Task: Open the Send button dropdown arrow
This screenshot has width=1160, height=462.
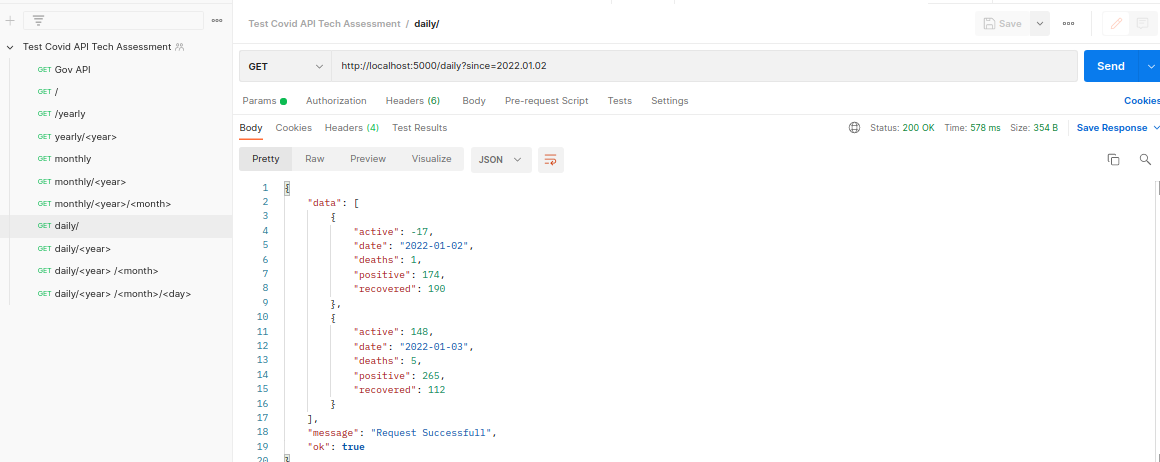Action: tap(1151, 66)
